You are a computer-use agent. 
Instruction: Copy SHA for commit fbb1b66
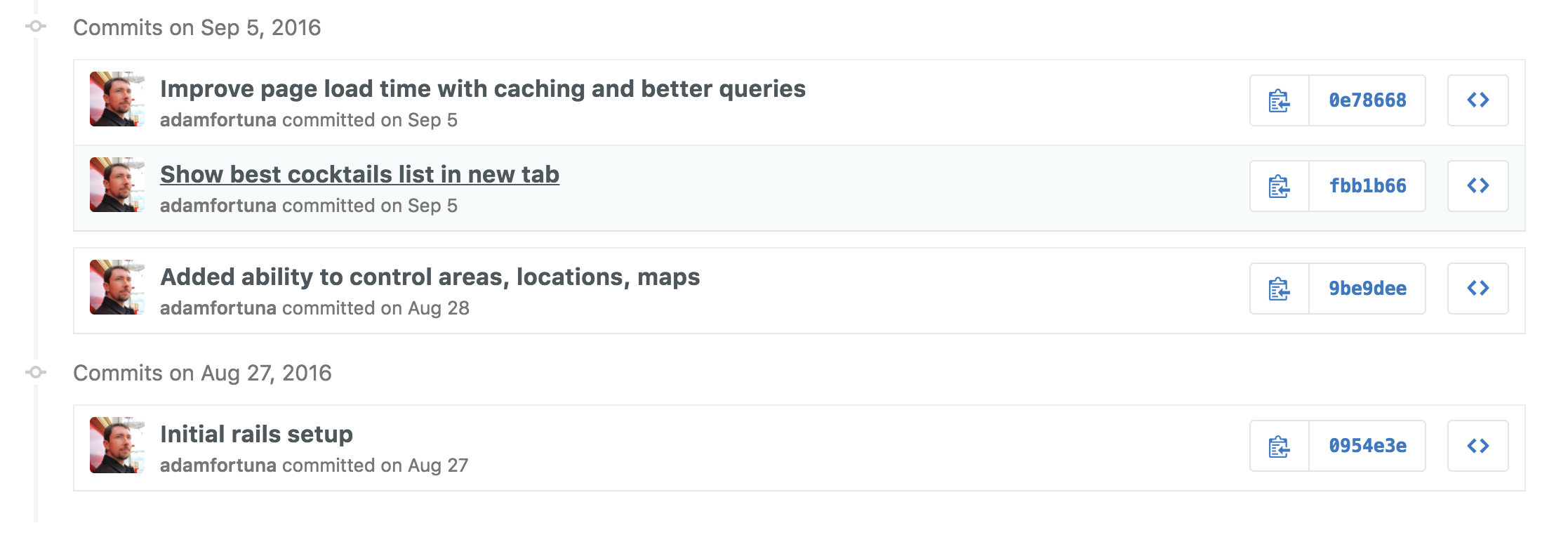tap(1279, 186)
